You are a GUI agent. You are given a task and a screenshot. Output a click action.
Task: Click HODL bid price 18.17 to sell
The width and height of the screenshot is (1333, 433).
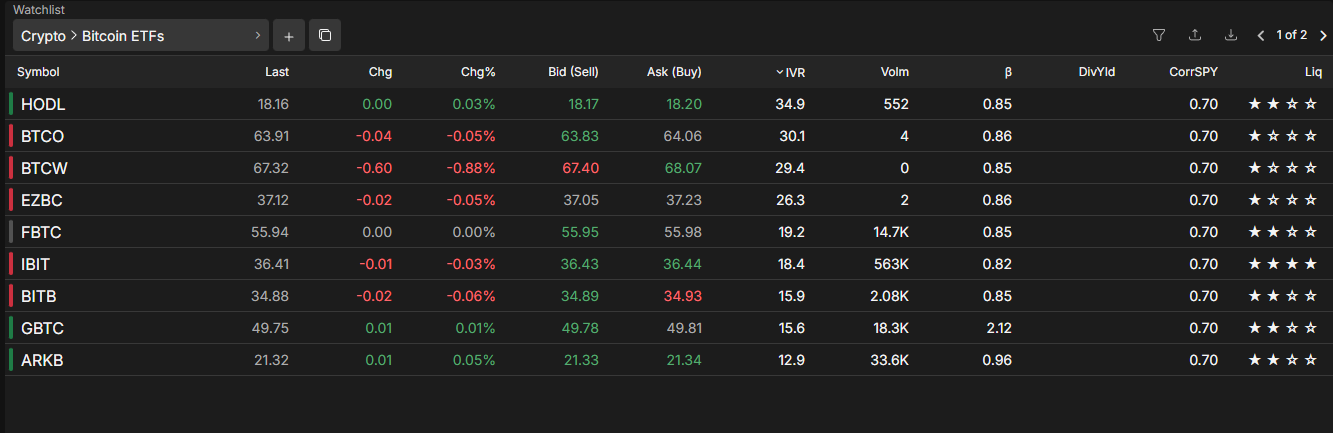point(583,104)
